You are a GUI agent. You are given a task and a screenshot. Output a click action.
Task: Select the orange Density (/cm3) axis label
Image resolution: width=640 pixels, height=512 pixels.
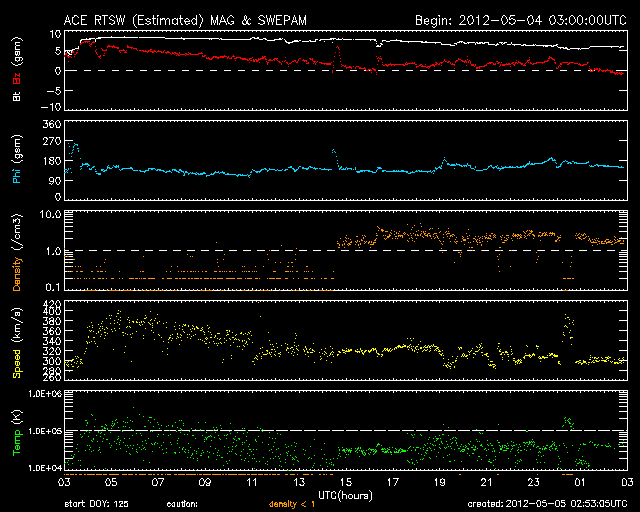(x=16, y=252)
